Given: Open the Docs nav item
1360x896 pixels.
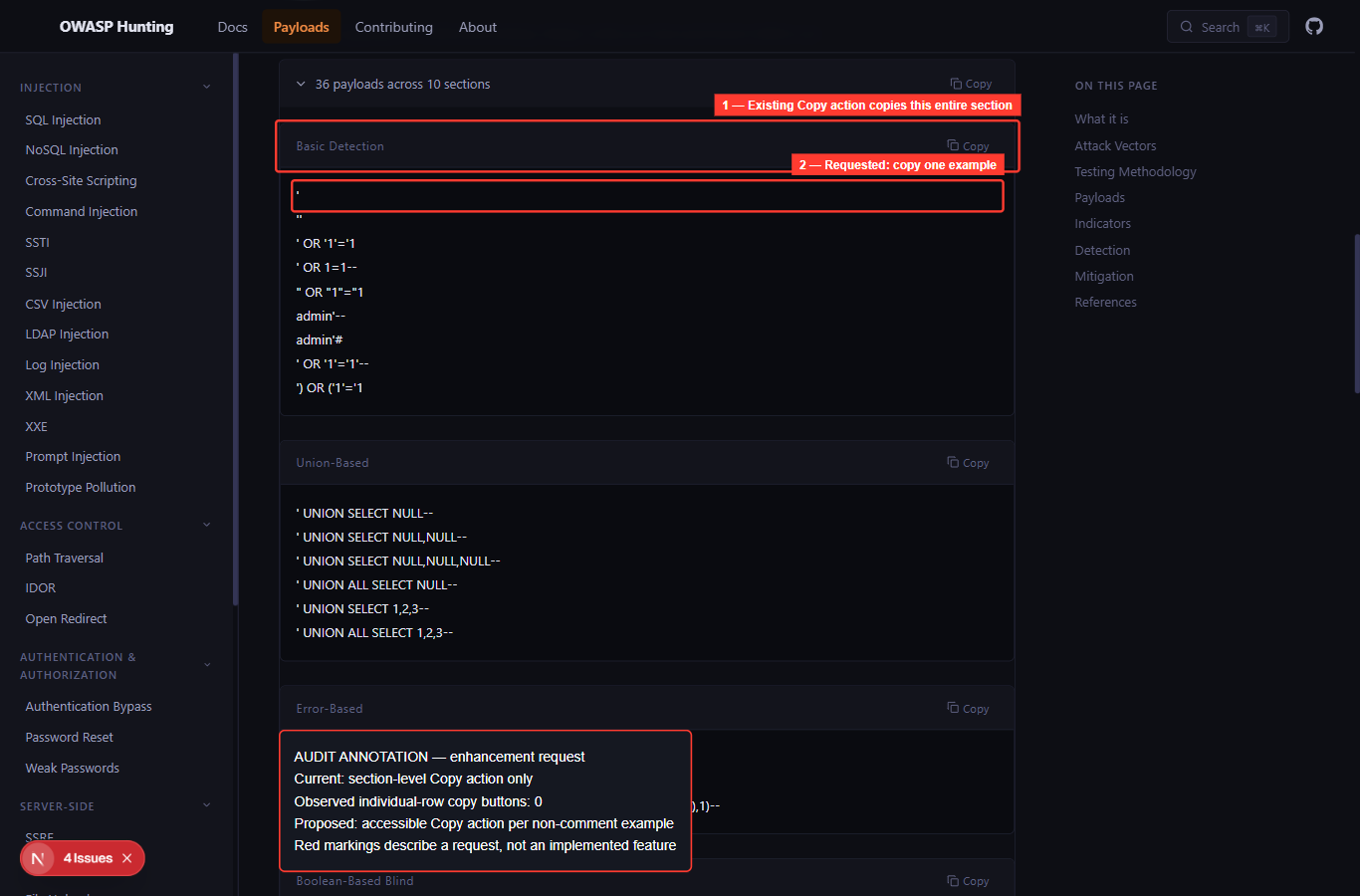Looking at the screenshot, I should click(x=232, y=27).
